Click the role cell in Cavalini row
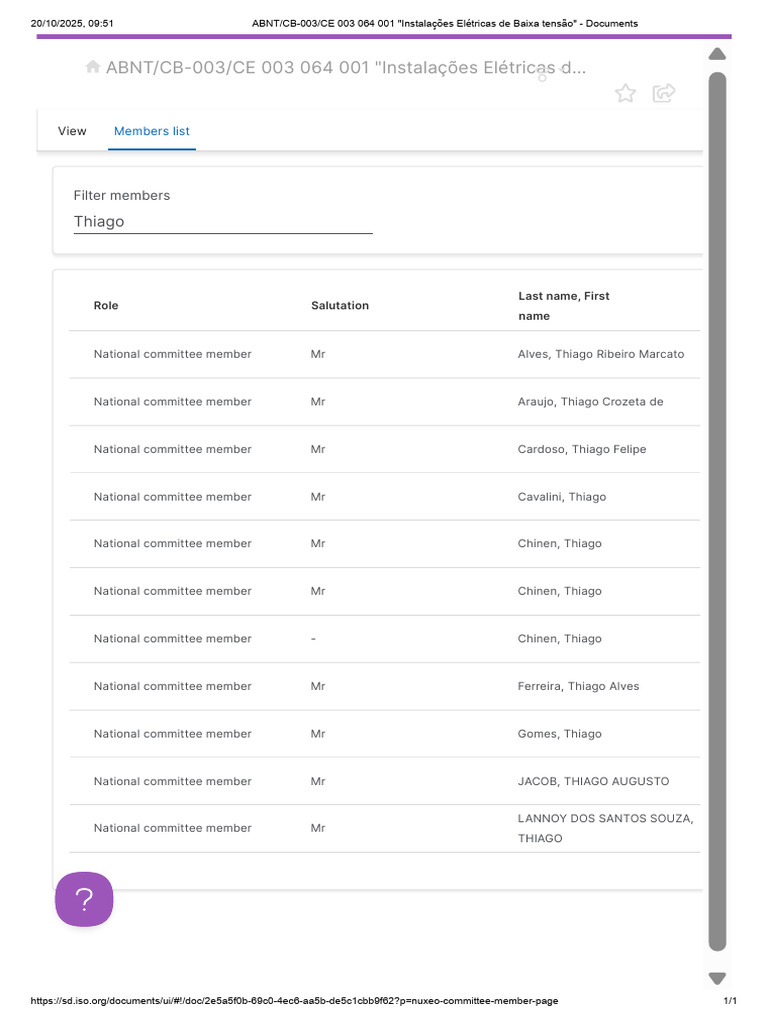 [x=172, y=497]
